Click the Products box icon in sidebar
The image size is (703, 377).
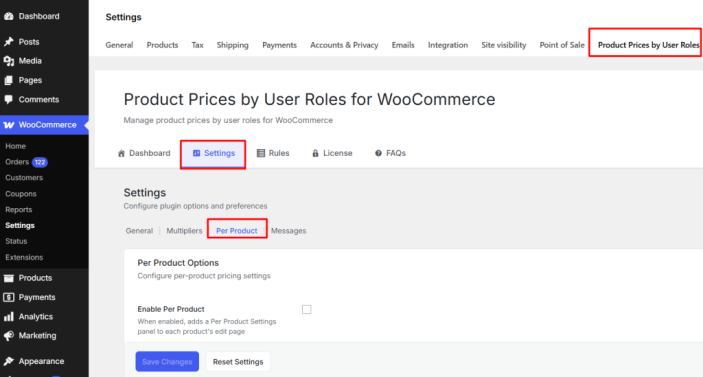(x=9, y=278)
